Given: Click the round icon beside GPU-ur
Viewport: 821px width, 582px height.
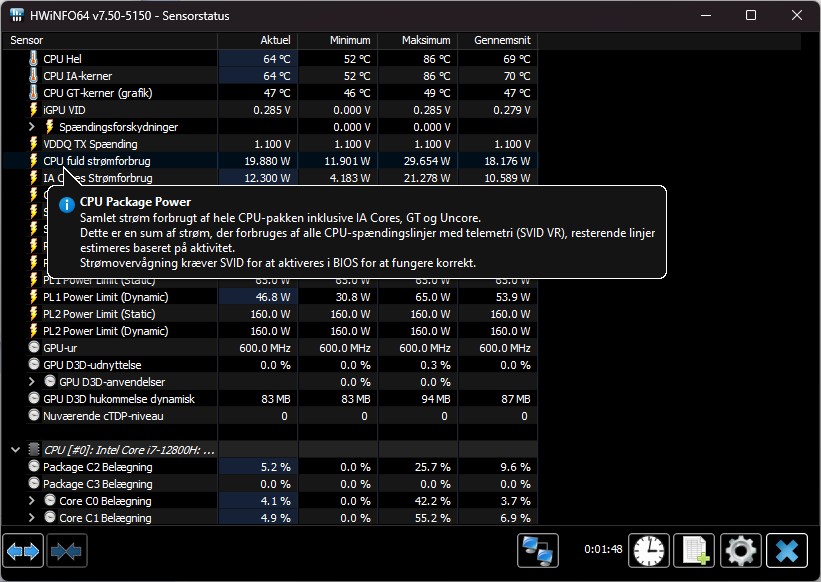Looking at the screenshot, I should click(33, 348).
